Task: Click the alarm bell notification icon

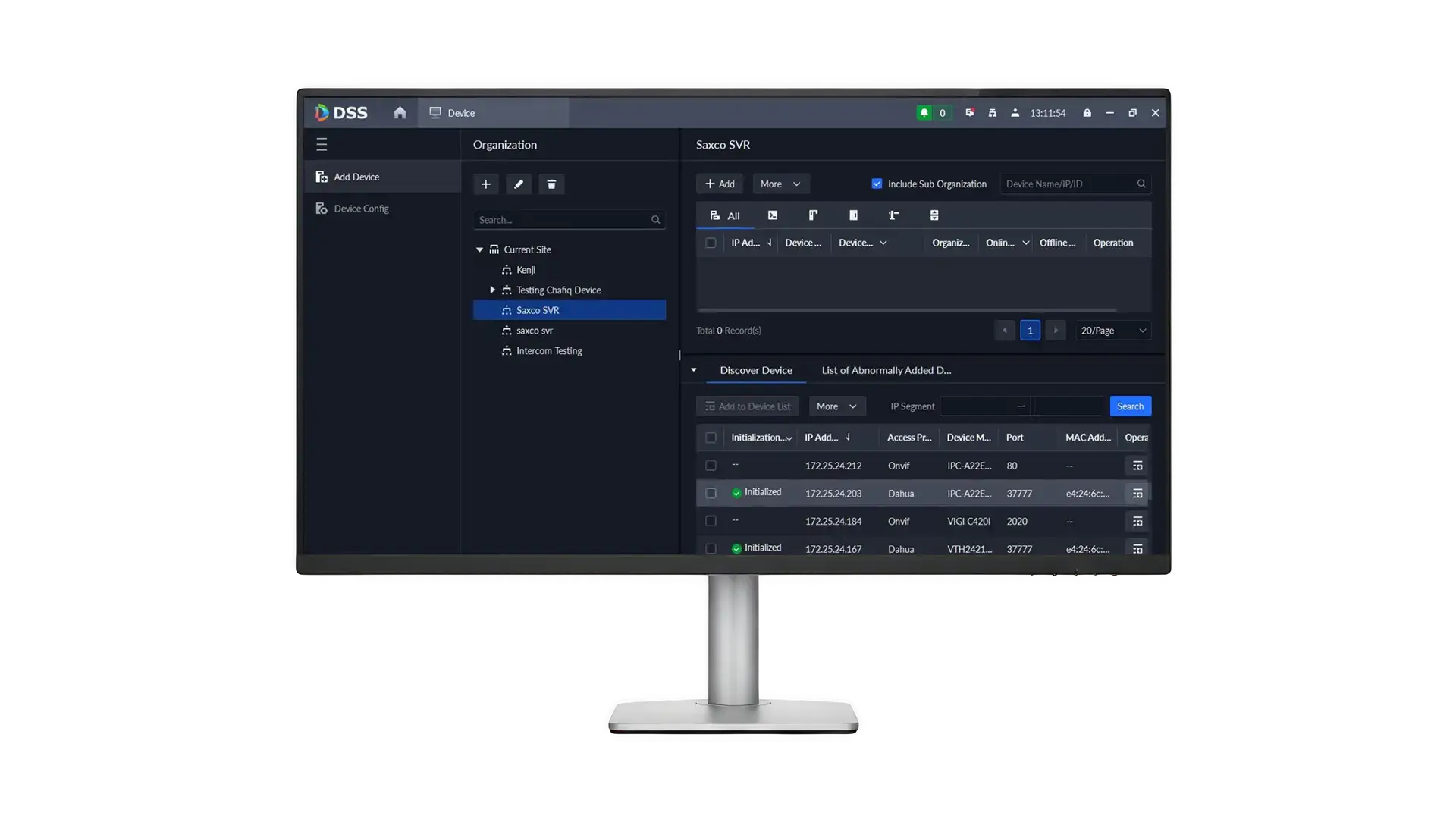Action: click(924, 113)
